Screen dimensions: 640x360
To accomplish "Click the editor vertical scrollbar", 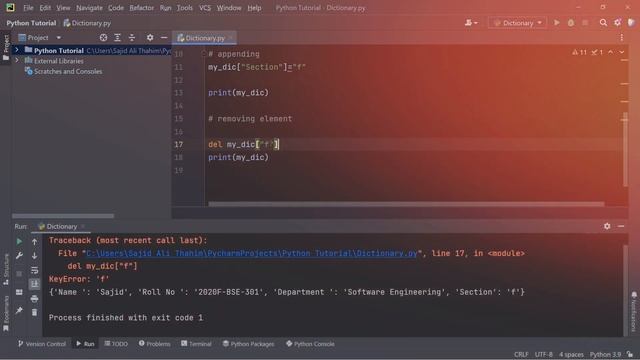I will point(625,149).
